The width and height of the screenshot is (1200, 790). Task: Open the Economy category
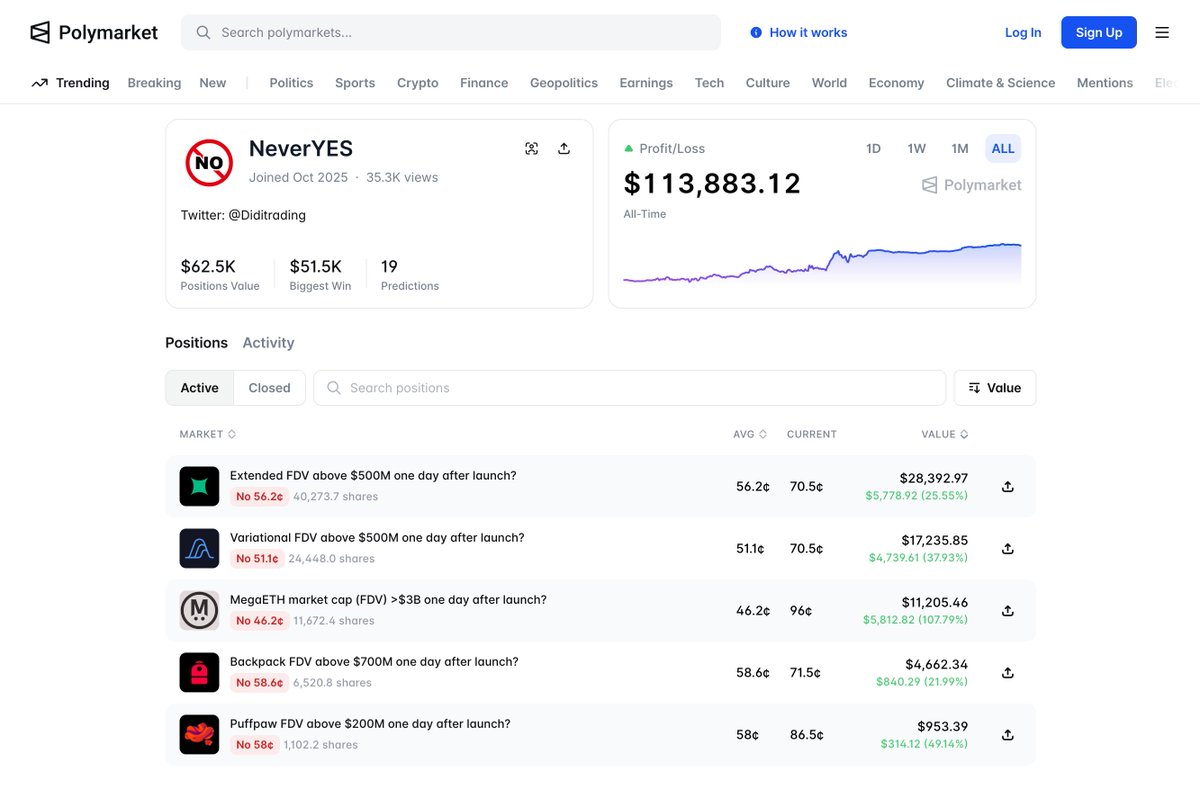[x=896, y=83]
